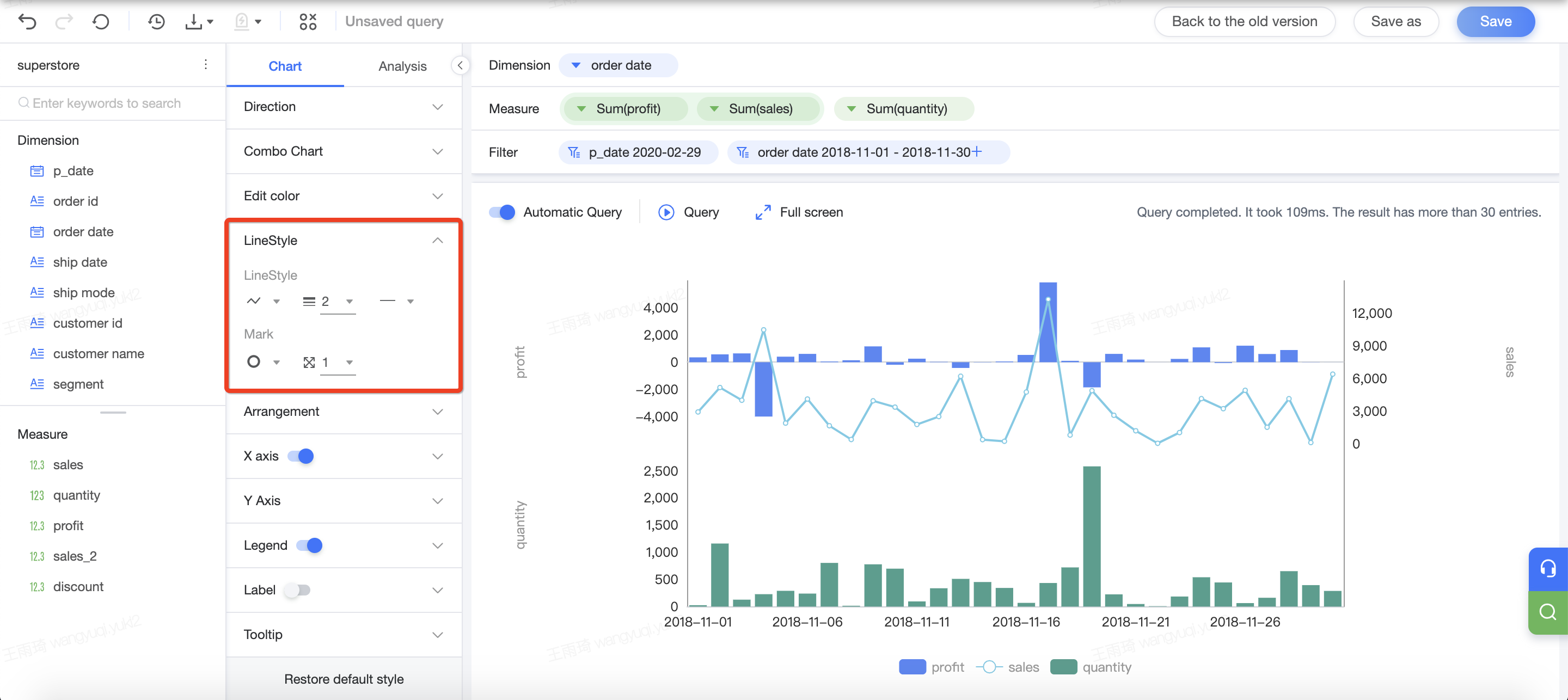The height and width of the screenshot is (700, 1568).
Task: Click the tallest quantity bar in chart
Action: [1092, 536]
